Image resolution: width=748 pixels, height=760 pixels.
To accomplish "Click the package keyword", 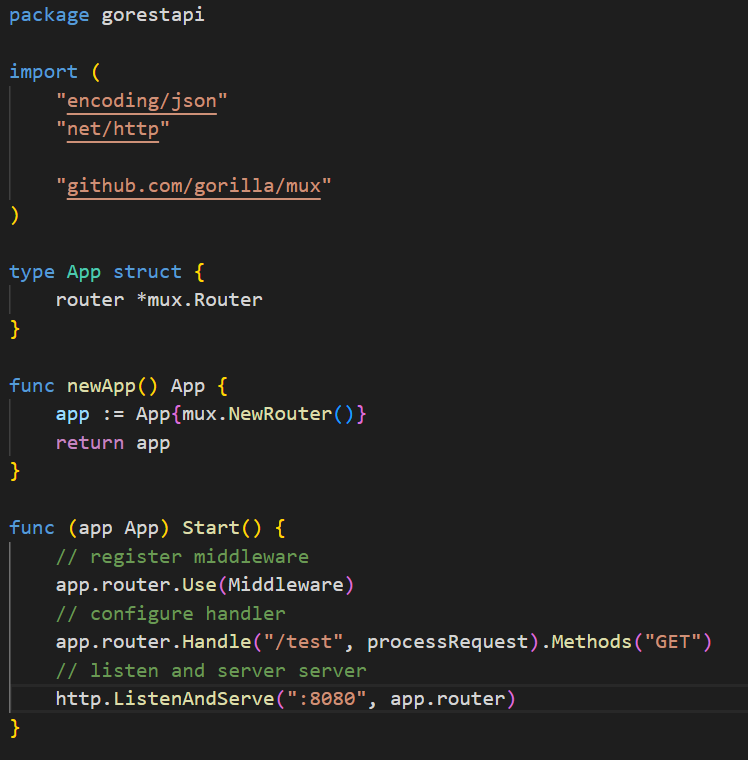I will click(x=49, y=16).
